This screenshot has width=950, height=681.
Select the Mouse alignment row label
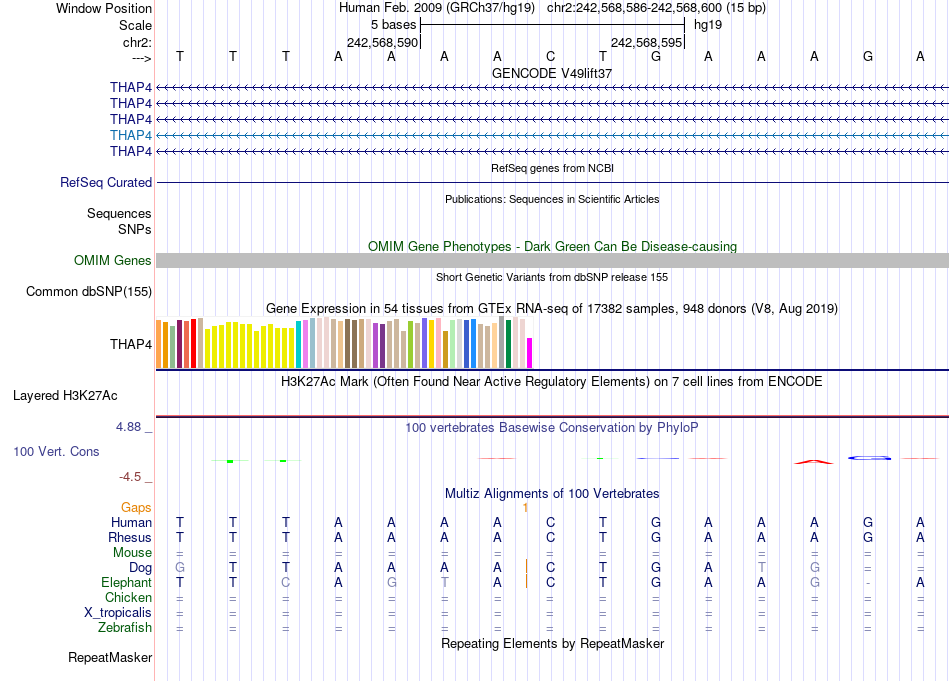click(132, 553)
